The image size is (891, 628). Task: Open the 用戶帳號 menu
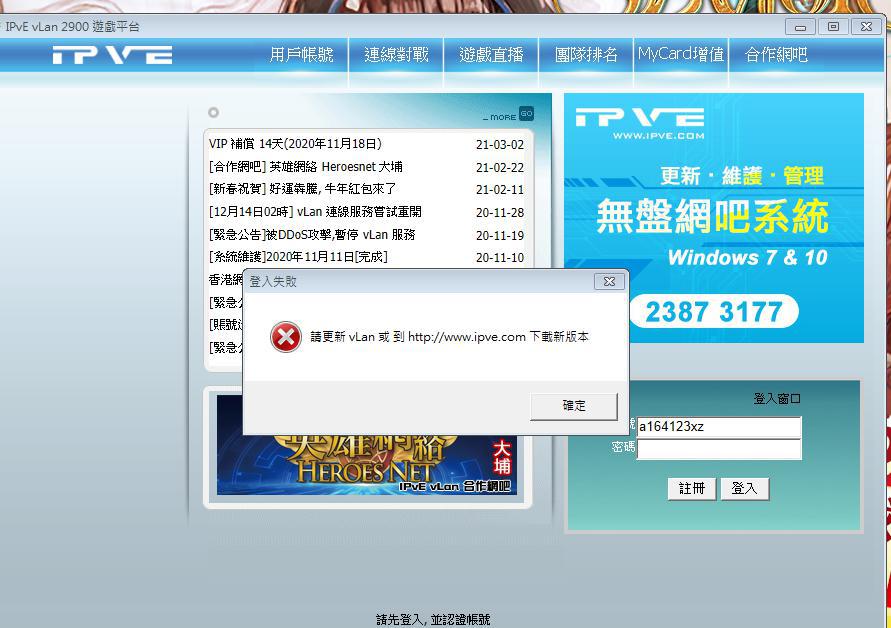(301, 55)
